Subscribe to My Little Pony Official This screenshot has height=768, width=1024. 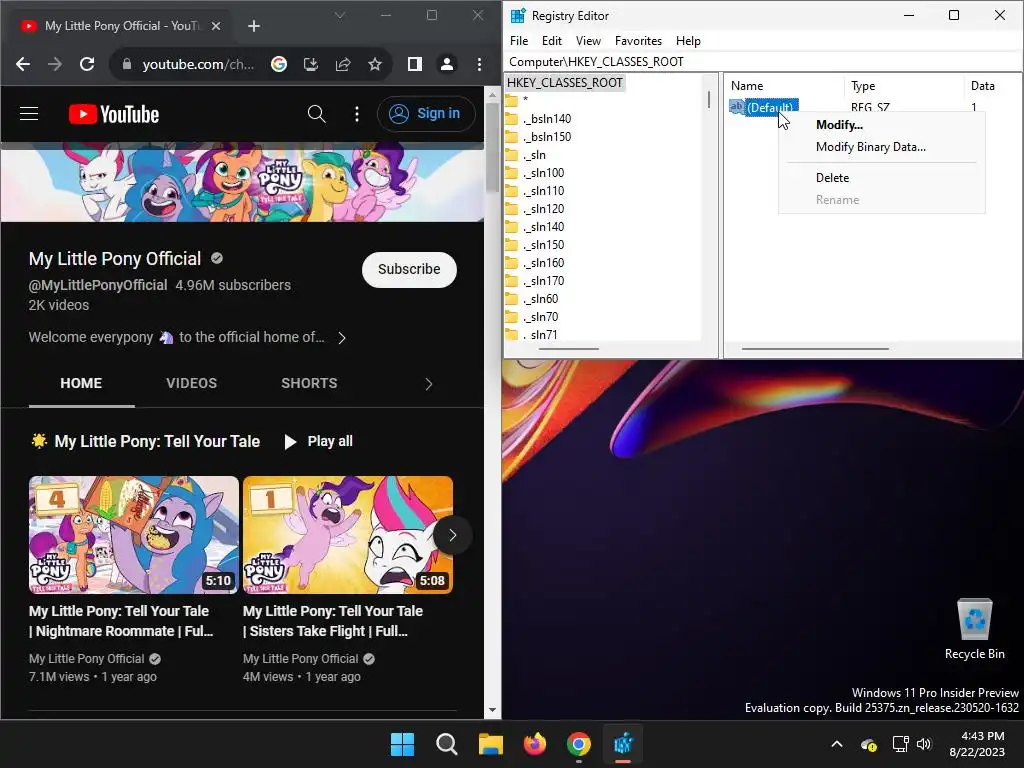tap(409, 269)
